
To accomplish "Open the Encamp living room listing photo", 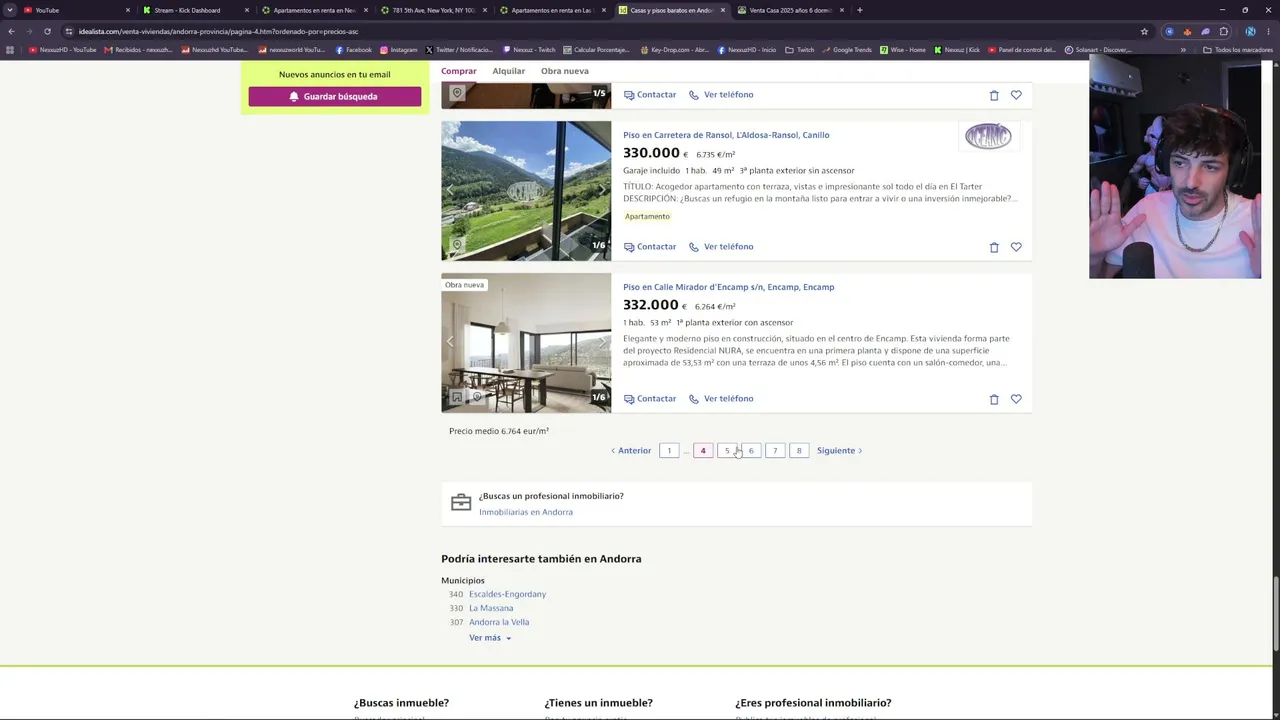I will [526, 343].
